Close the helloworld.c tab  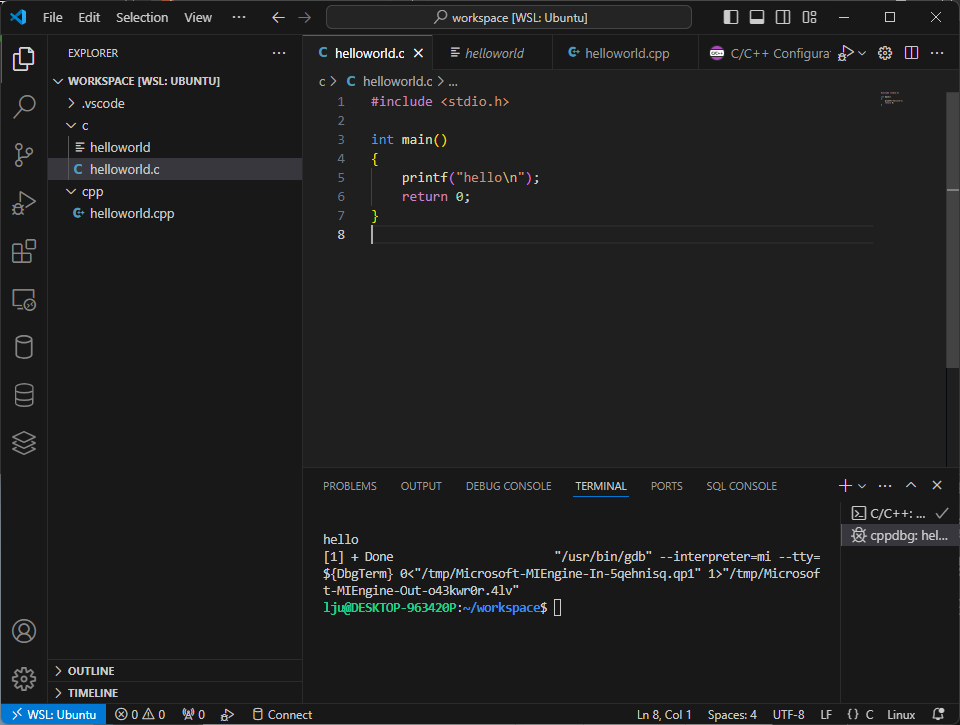[x=418, y=53]
